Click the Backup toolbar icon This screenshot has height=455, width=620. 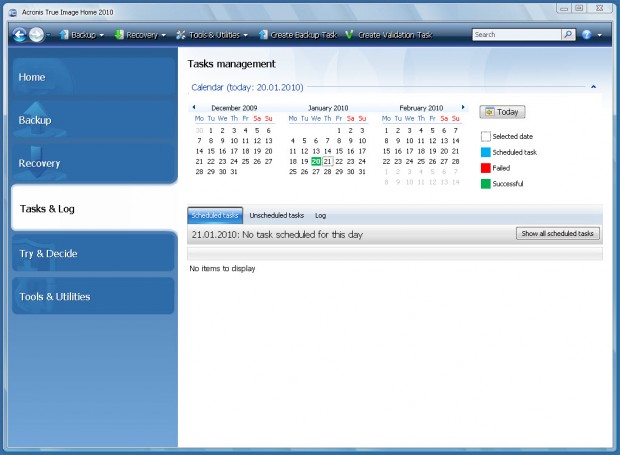coord(64,35)
